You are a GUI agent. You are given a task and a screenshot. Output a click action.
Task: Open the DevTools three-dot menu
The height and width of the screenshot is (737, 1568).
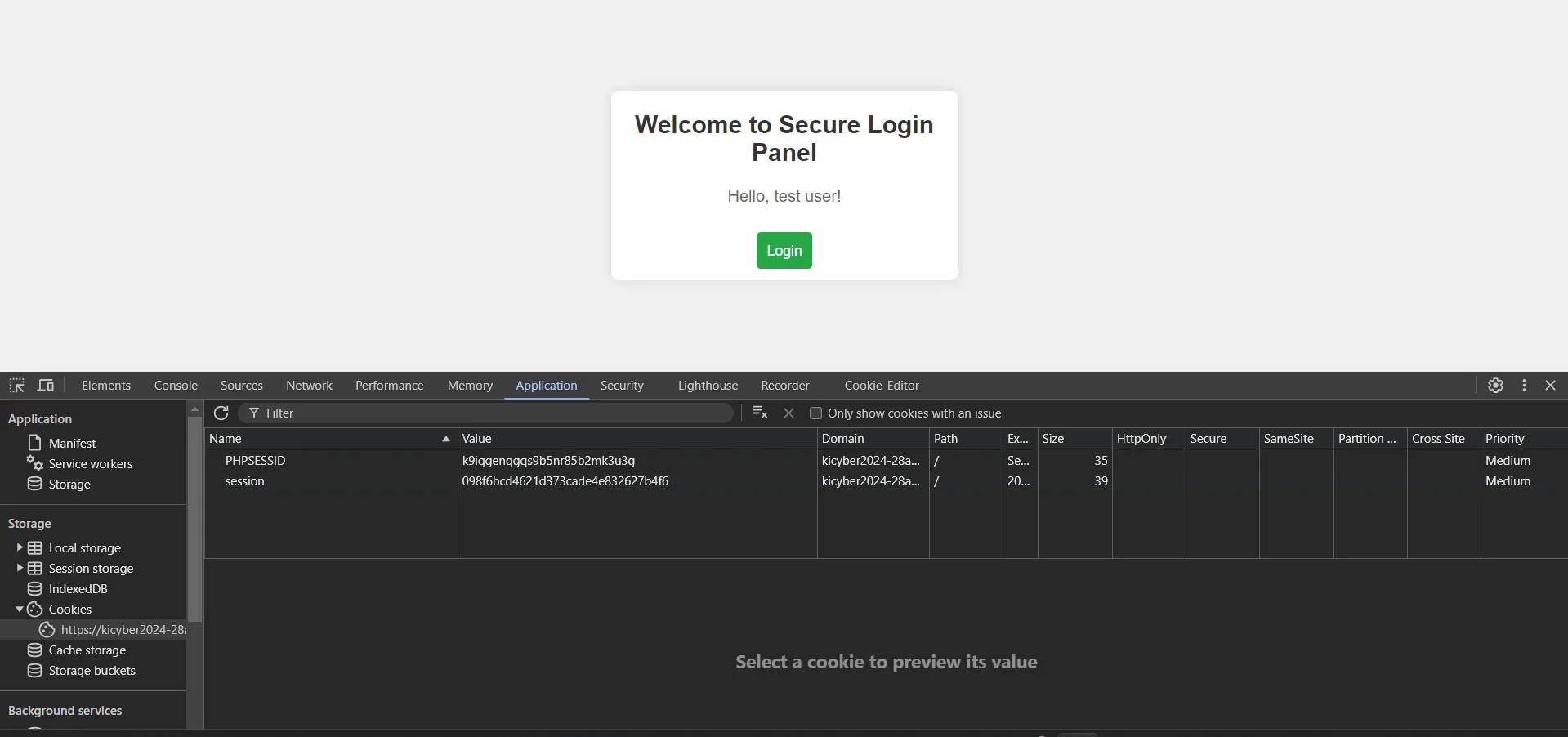[x=1524, y=386]
